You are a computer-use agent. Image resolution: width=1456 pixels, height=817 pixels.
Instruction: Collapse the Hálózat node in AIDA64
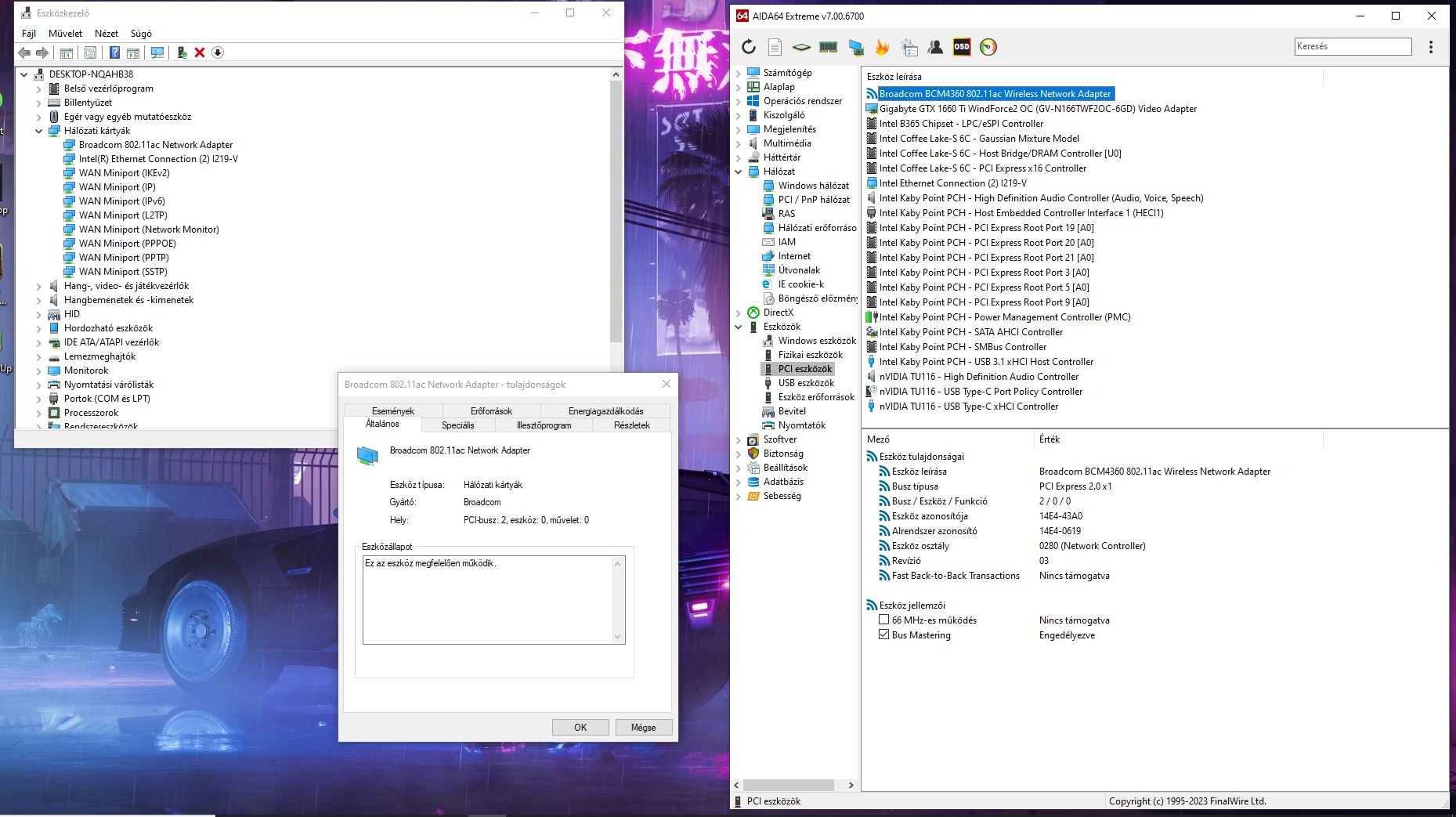(x=739, y=172)
